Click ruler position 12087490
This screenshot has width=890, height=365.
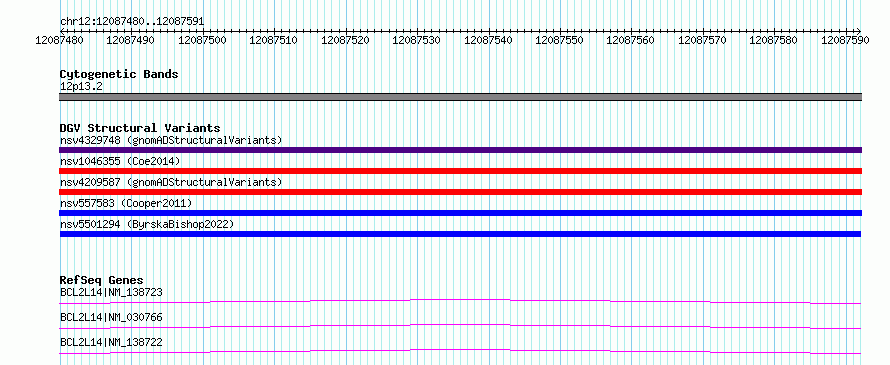pyautogui.click(x=130, y=40)
